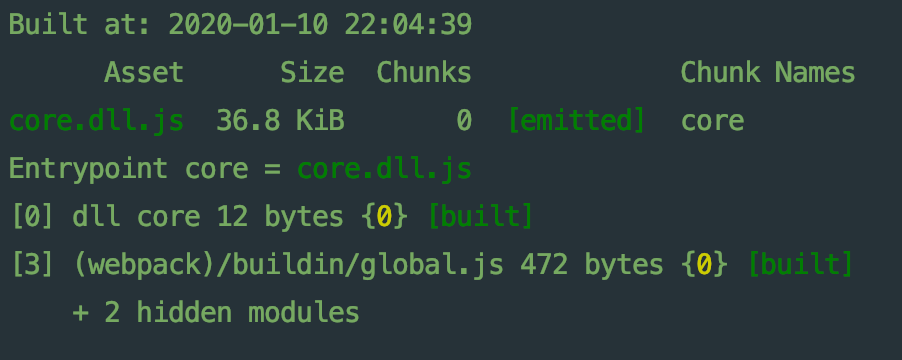Click the [0] module index
The height and width of the screenshot is (360, 902).
pos(33,217)
